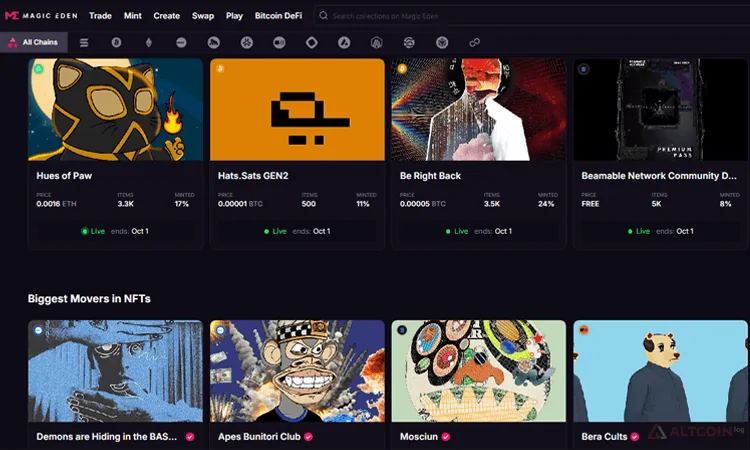Open the Mint menu
The width and height of the screenshot is (750, 450).
coord(132,16)
